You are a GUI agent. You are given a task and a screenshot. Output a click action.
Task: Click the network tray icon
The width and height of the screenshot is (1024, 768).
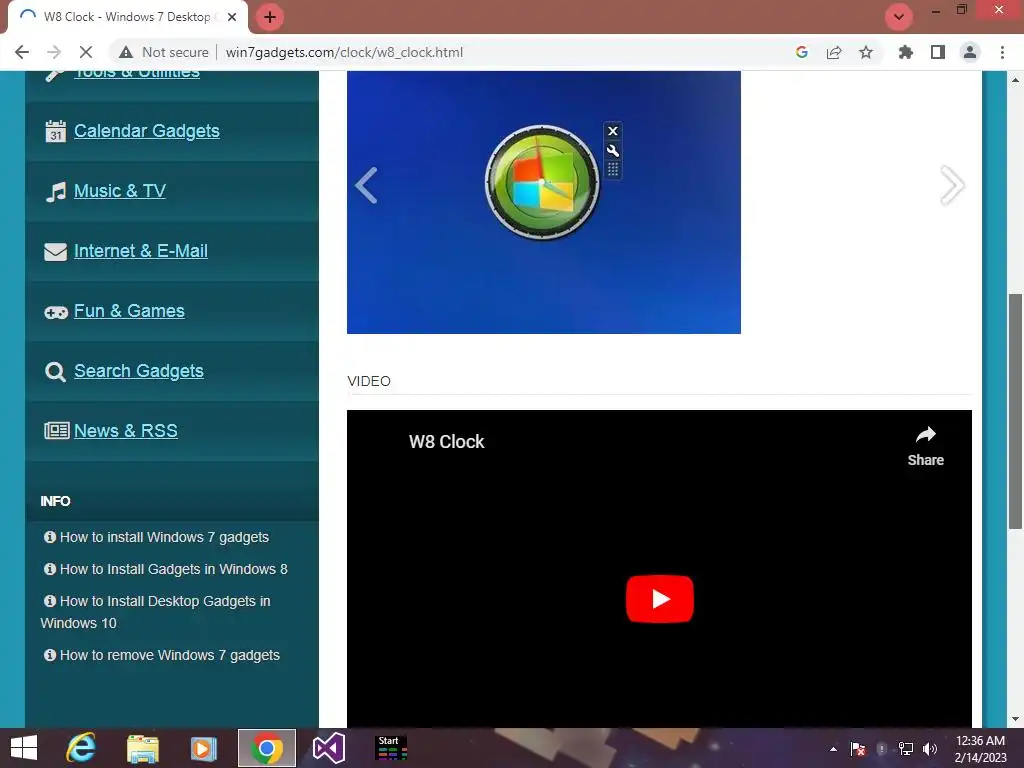tap(906, 749)
